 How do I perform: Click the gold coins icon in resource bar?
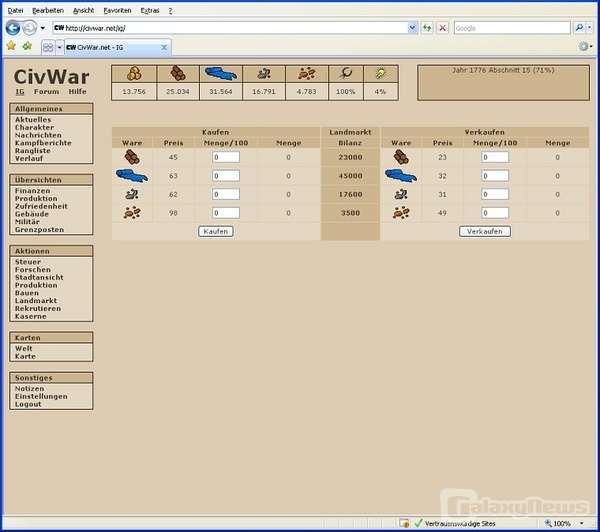(133, 73)
